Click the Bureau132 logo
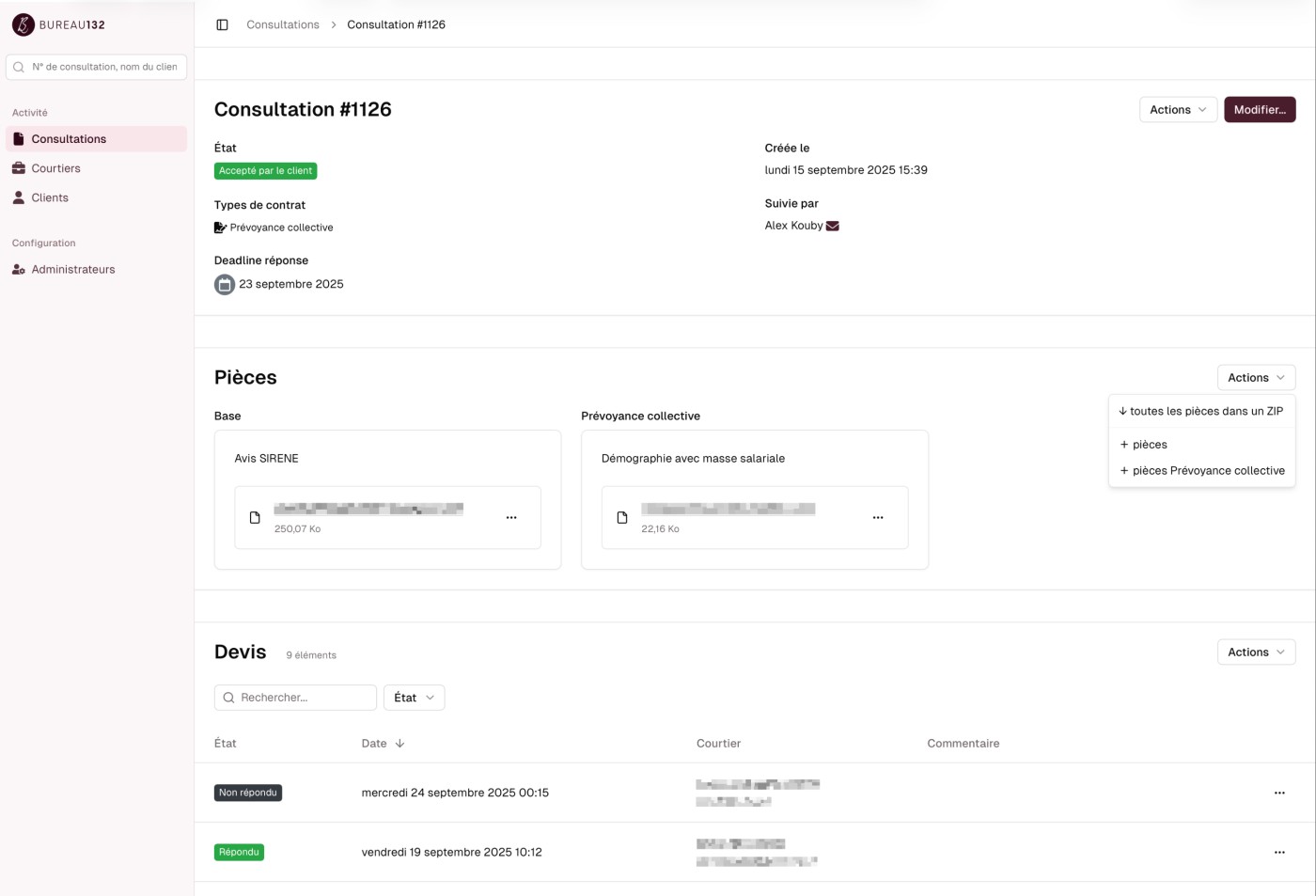This screenshot has width=1316, height=896. tap(58, 24)
